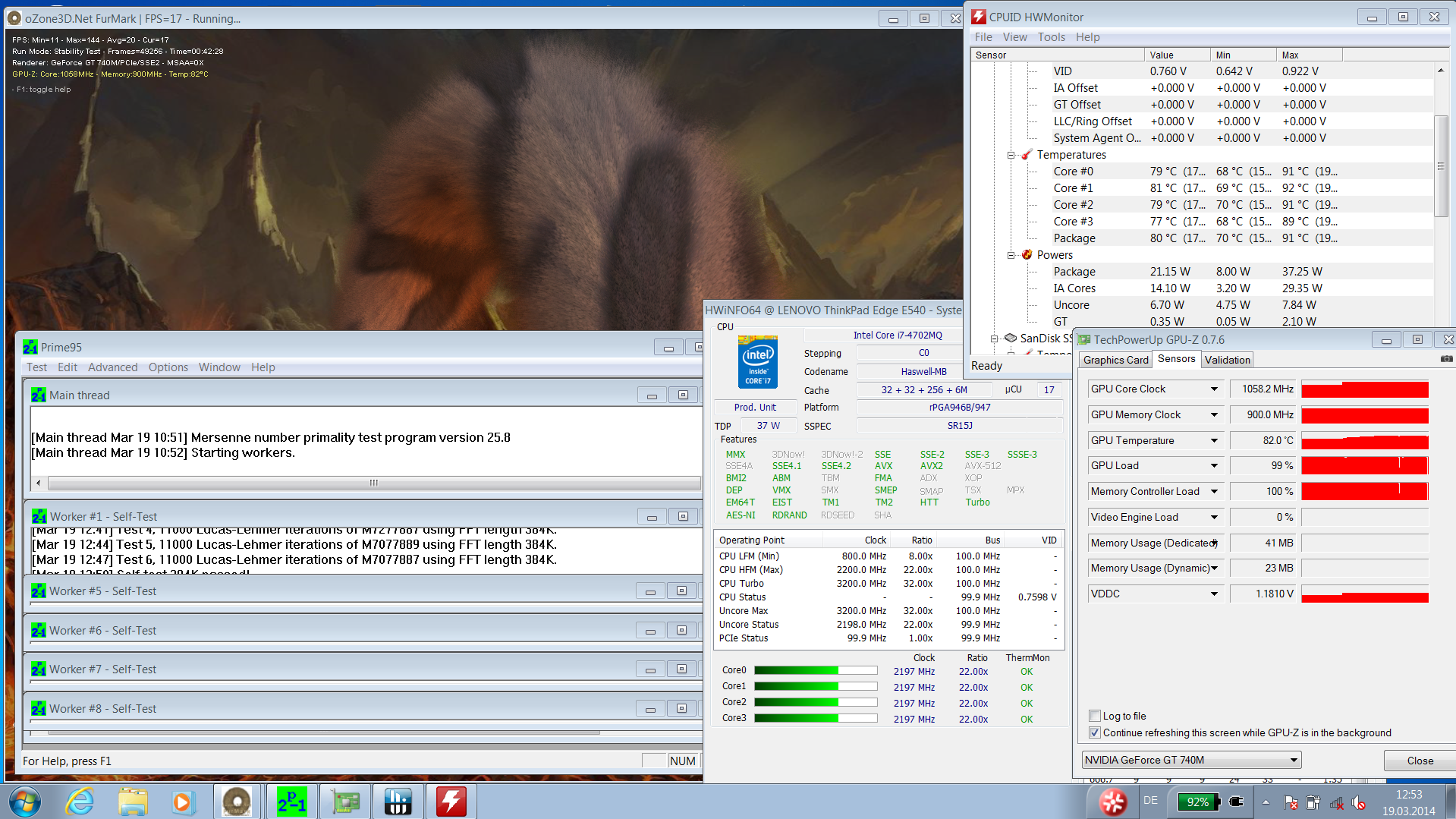Click the Min column header in HWMonitor
The width and height of the screenshot is (1456, 819).
point(1244,55)
